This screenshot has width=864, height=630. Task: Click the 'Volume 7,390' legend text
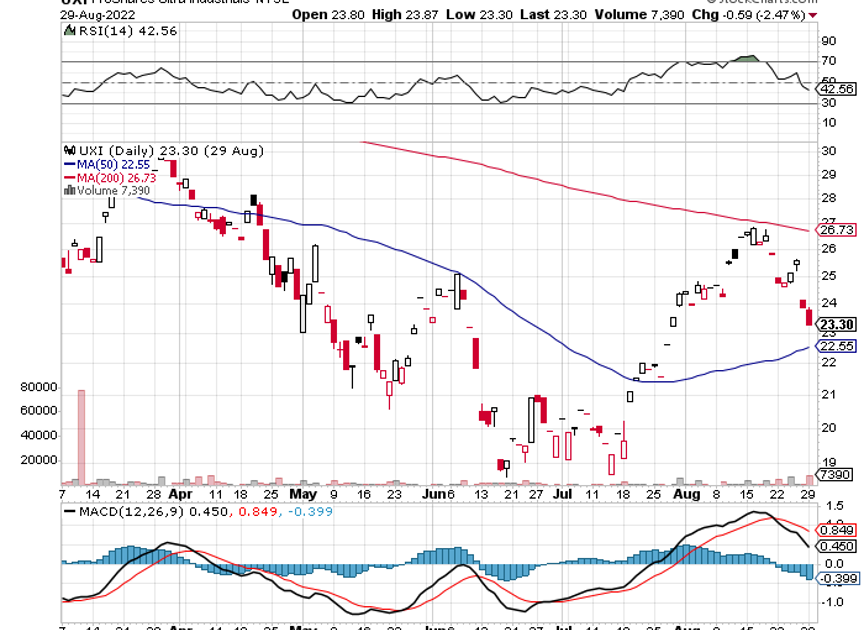point(114,191)
